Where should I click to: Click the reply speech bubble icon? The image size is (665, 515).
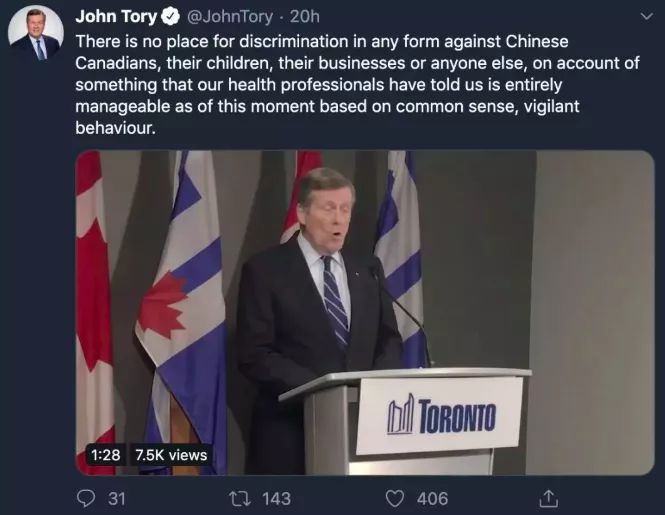point(86,498)
